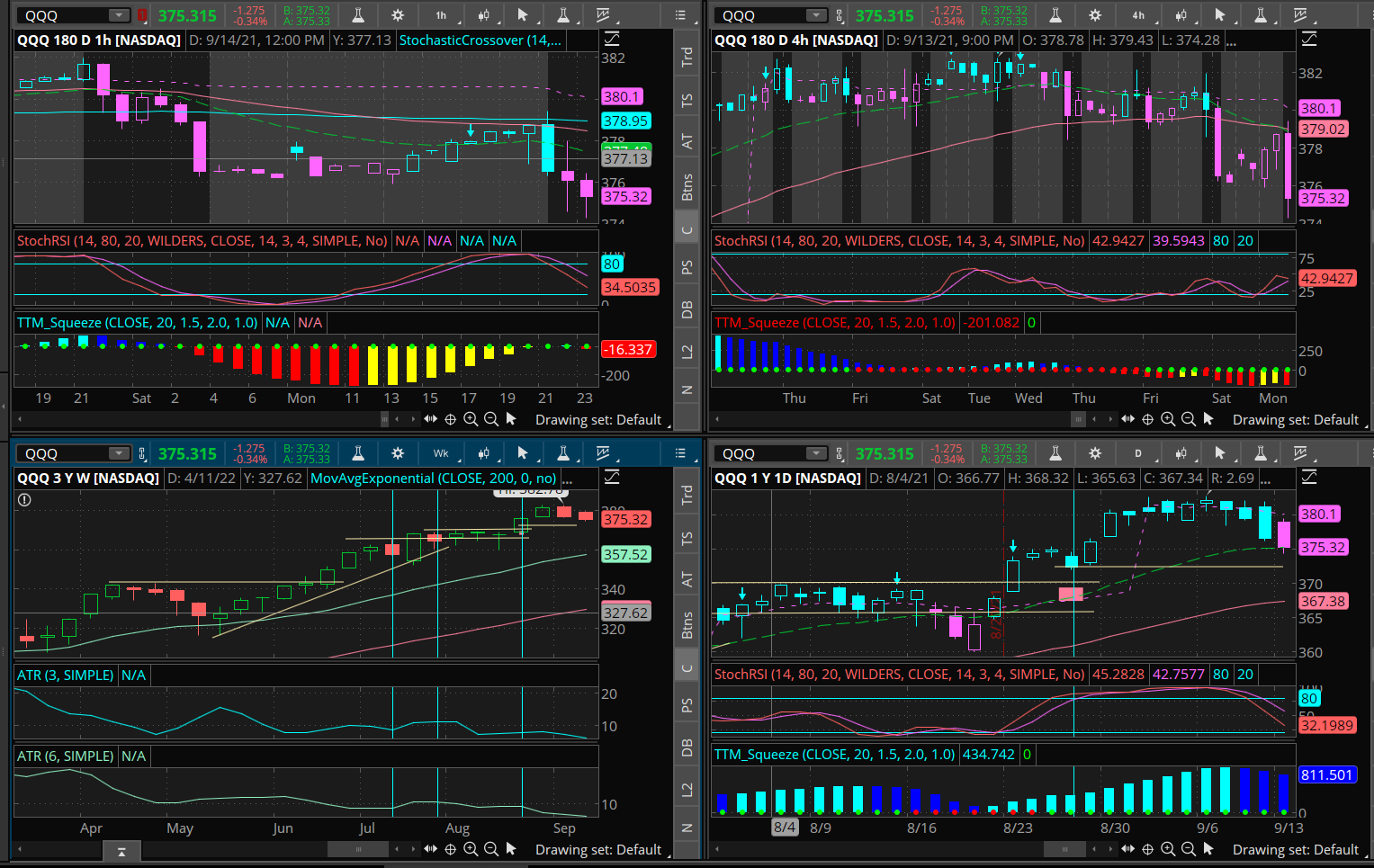Open settings gear in the 4h chart toolbar
1374x868 pixels.
1095,15
